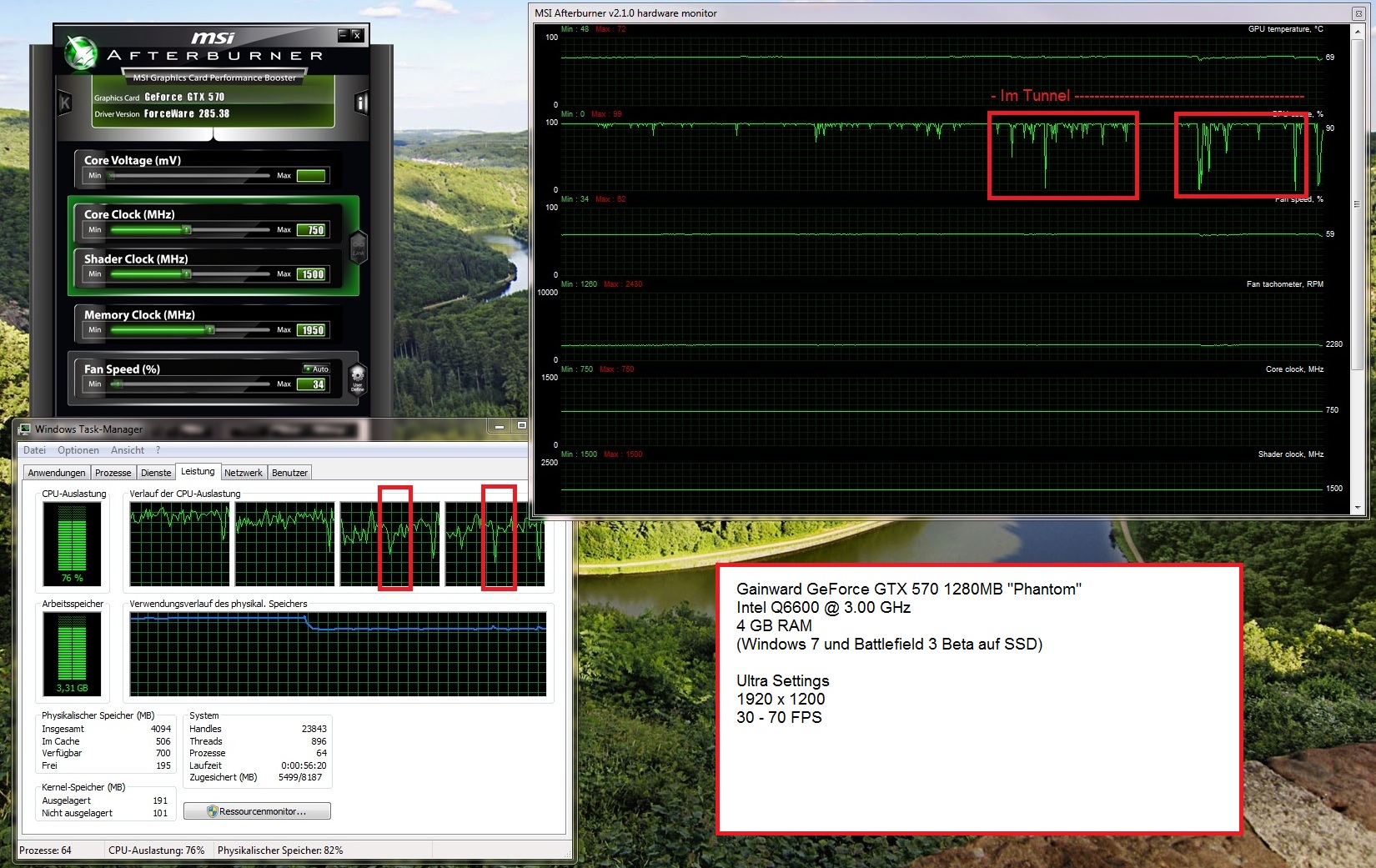Toggle the Auto fan speed mode
Image resolution: width=1376 pixels, height=868 pixels.
317,369
